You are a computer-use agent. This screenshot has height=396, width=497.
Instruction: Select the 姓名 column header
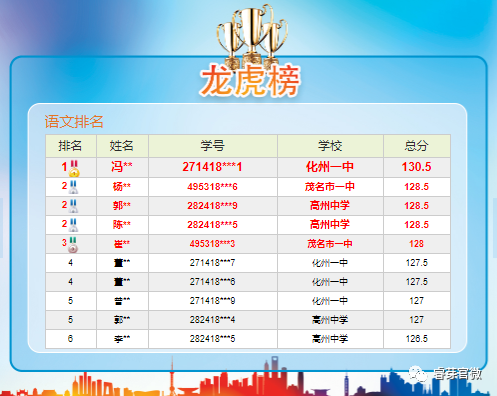pos(122,146)
